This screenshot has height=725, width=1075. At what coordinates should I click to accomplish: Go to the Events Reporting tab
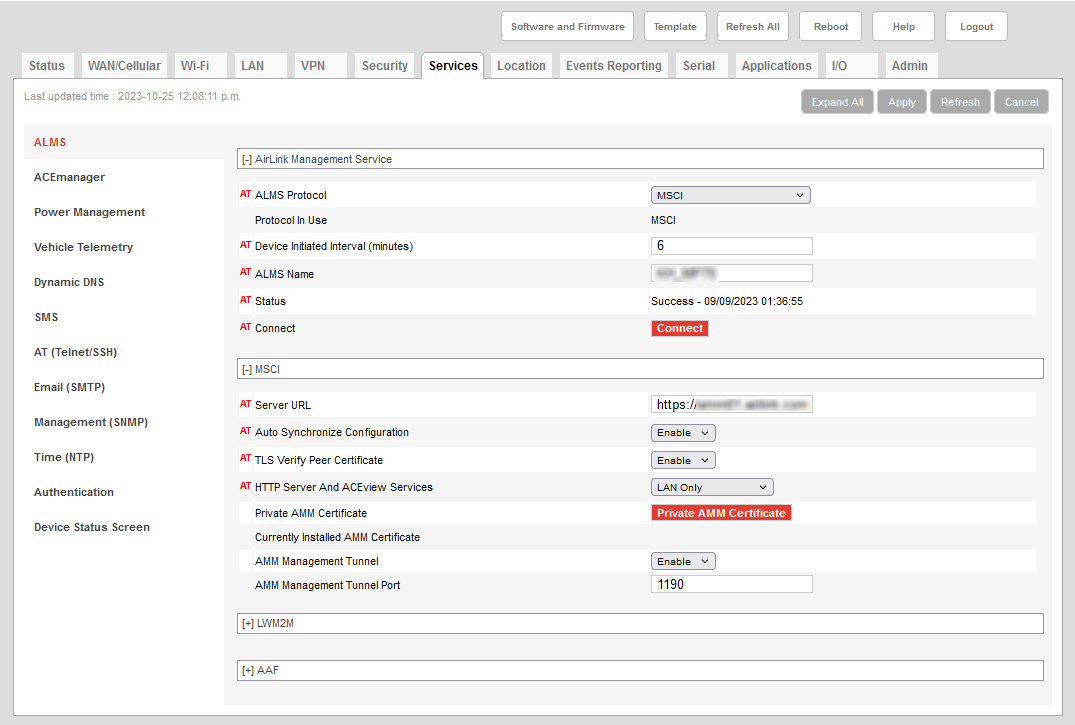pos(614,66)
